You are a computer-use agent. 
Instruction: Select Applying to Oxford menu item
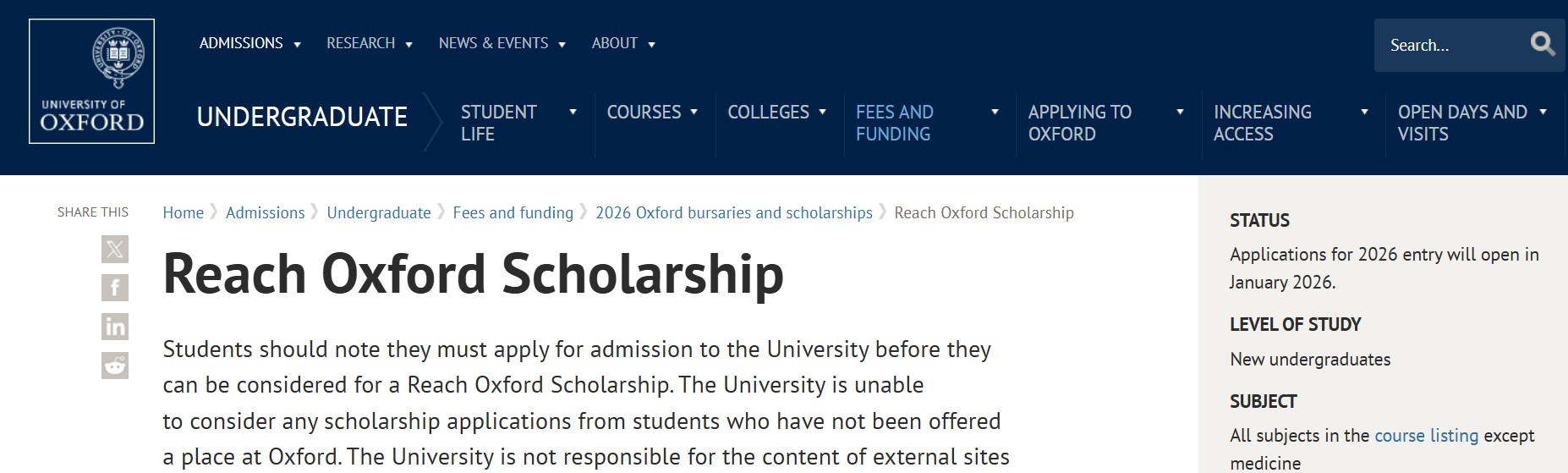pyautogui.click(x=1079, y=123)
